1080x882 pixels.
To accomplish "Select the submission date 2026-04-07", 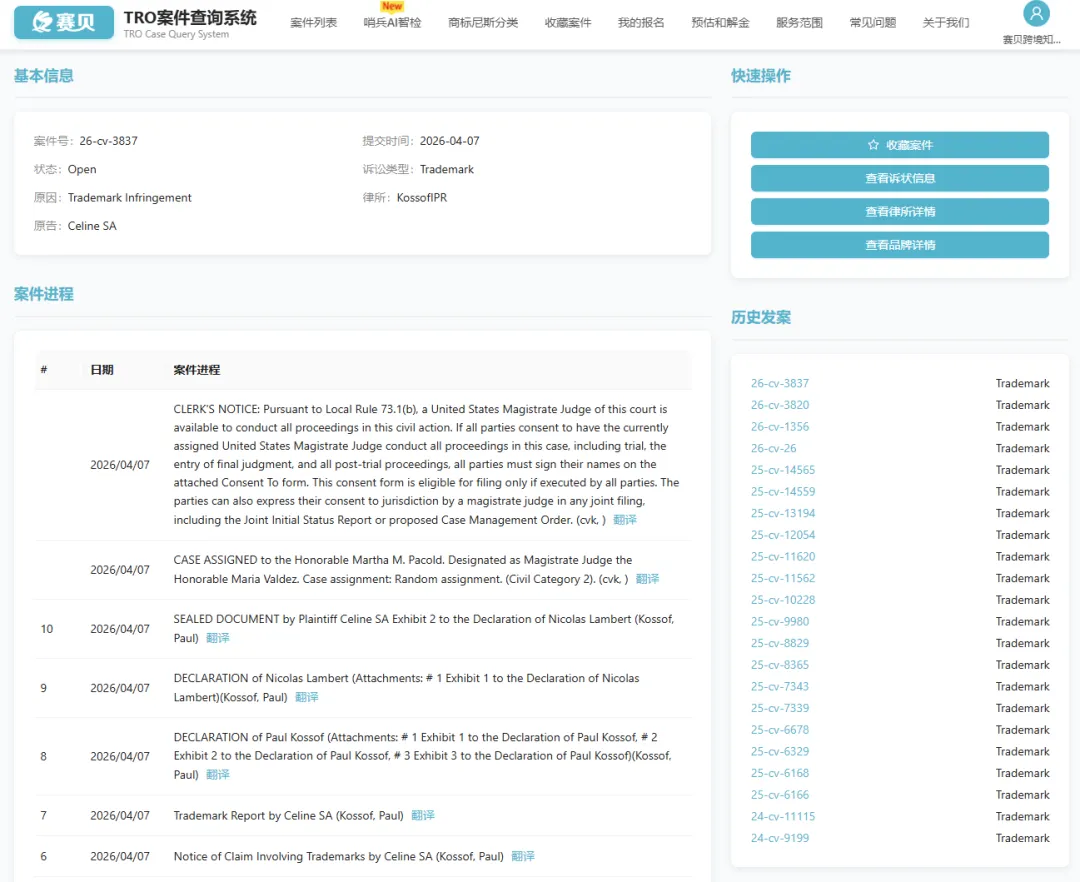I will point(450,141).
